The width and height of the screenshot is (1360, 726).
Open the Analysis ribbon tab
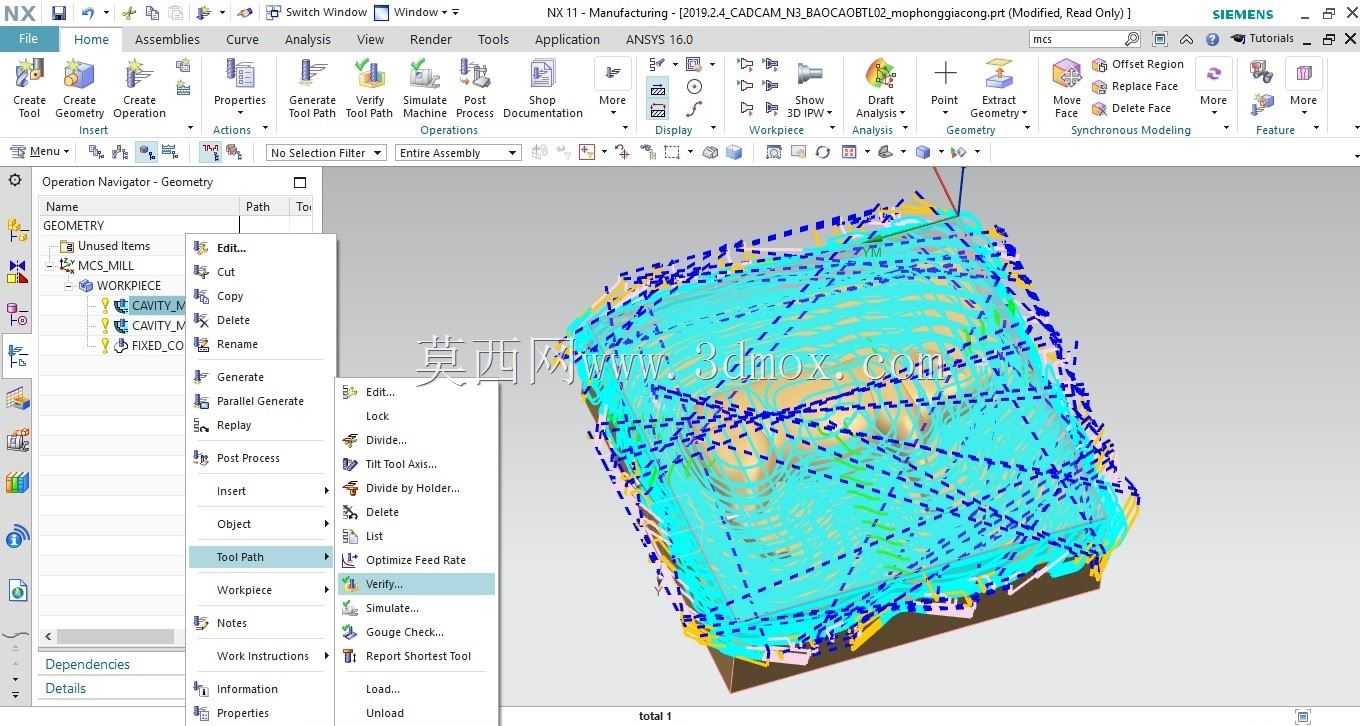(307, 39)
